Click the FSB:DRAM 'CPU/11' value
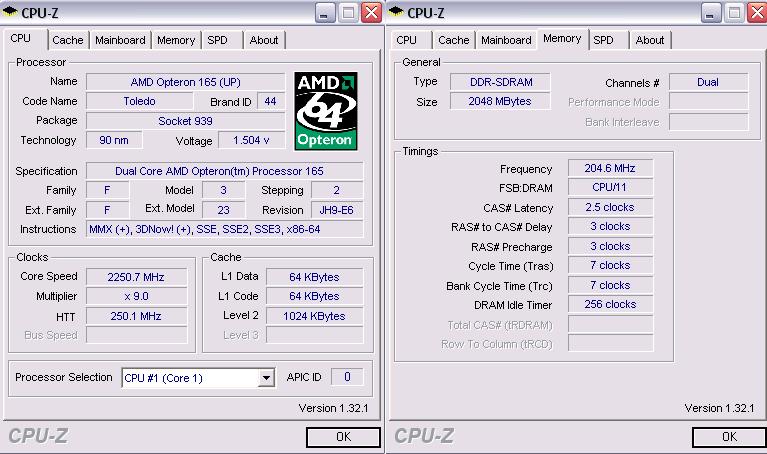767x454 pixels. 610,187
